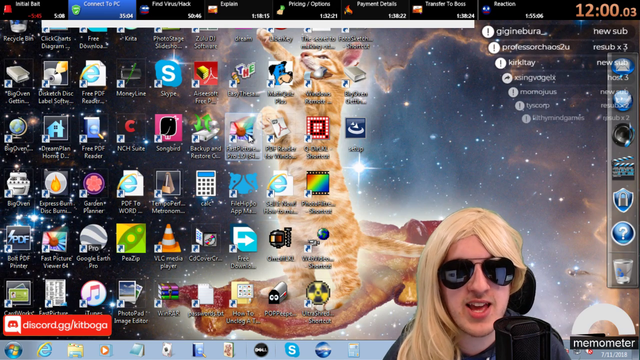Image resolution: width=640 pixels, height=360 pixels.
Task: Click the clapperboard icon in right sidebar
Action: click(x=623, y=167)
